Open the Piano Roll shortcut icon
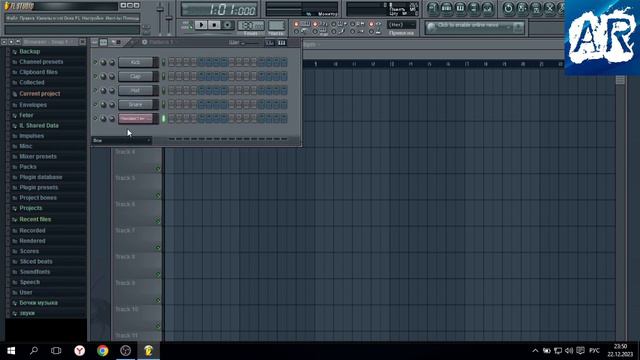 click(460, 8)
